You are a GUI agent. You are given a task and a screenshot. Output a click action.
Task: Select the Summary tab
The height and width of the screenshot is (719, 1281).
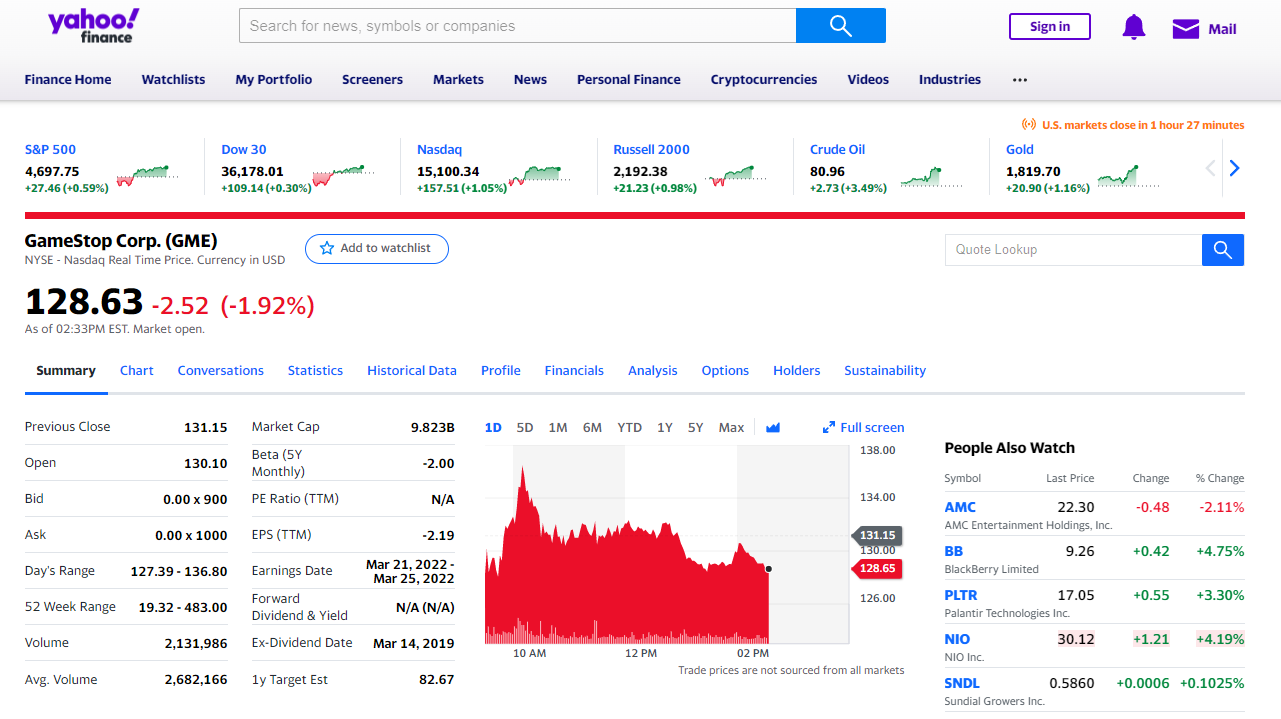[x=66, y=371]
